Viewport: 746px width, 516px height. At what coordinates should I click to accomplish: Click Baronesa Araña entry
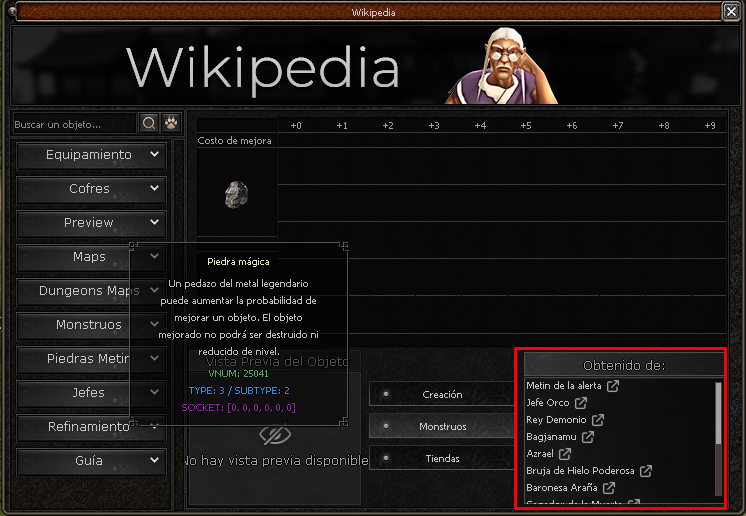(x=562, y=488)
